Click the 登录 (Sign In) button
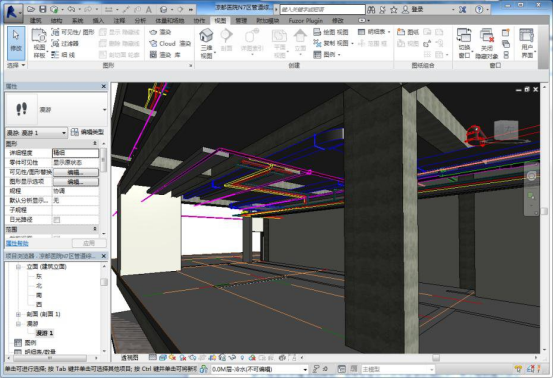This screenshot has width=554, height=379. (413, 10)
